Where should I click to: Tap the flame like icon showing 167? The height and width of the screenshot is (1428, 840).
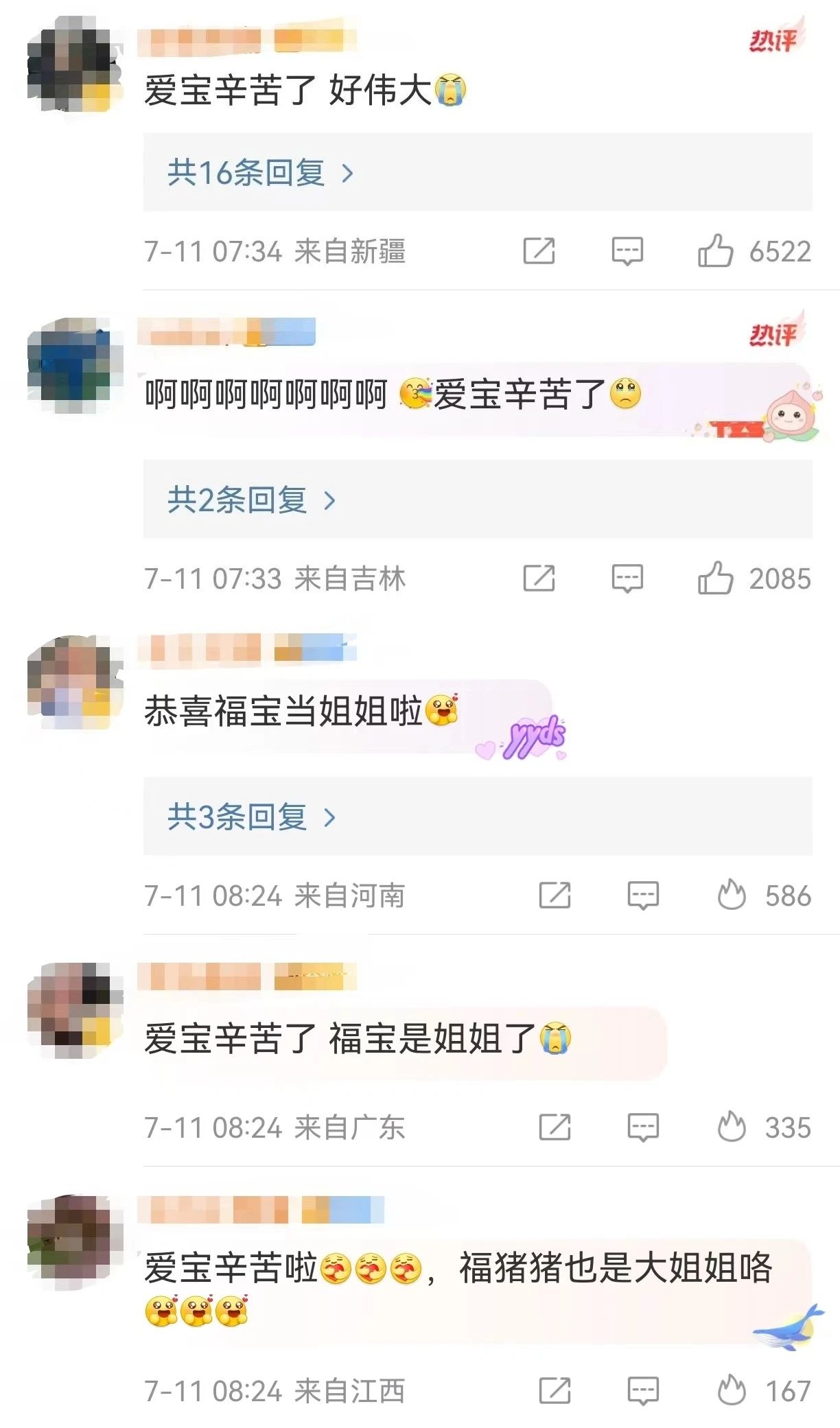732,1391
